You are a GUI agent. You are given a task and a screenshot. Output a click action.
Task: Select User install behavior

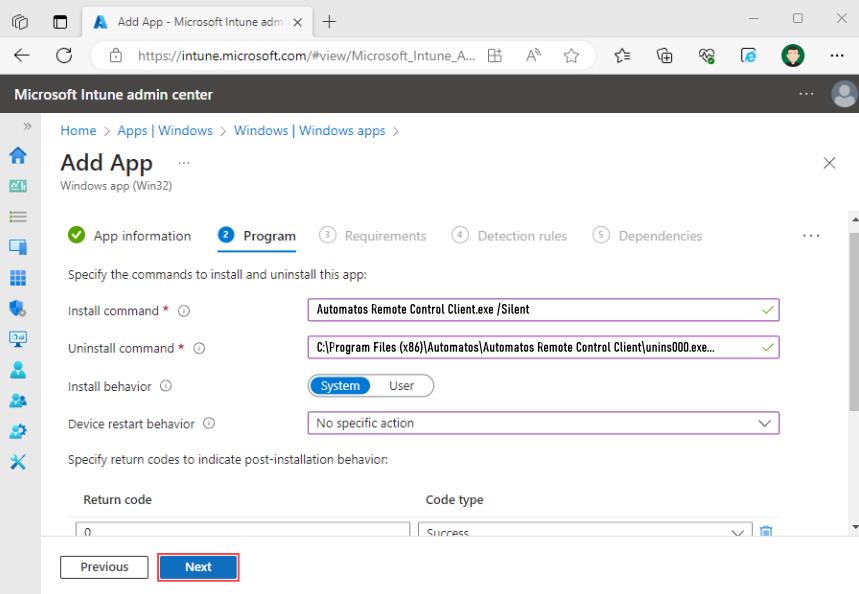point(402,386)
